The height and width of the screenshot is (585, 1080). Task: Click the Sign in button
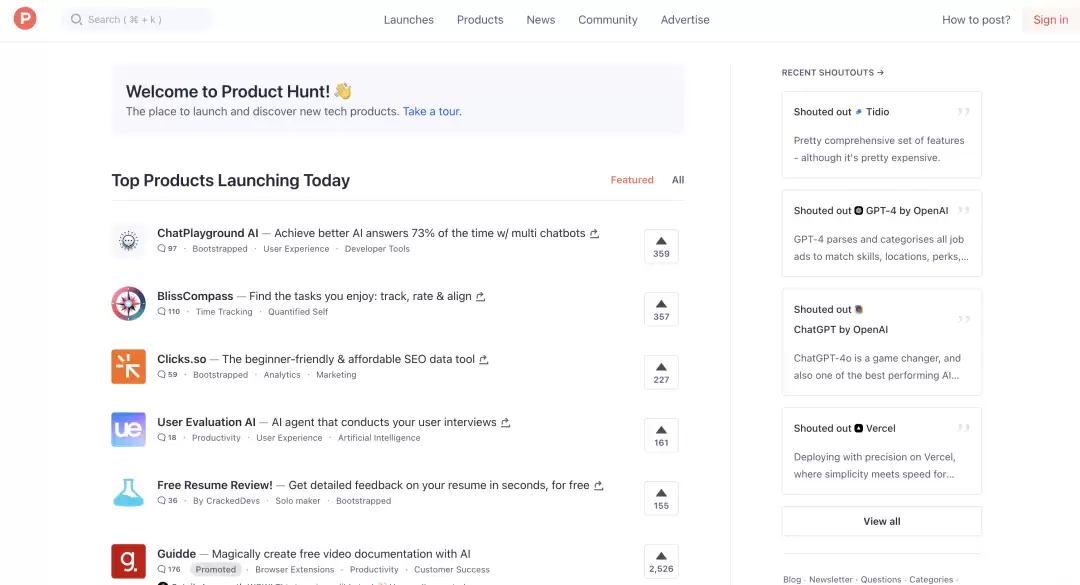click(x=1050, y=20)
